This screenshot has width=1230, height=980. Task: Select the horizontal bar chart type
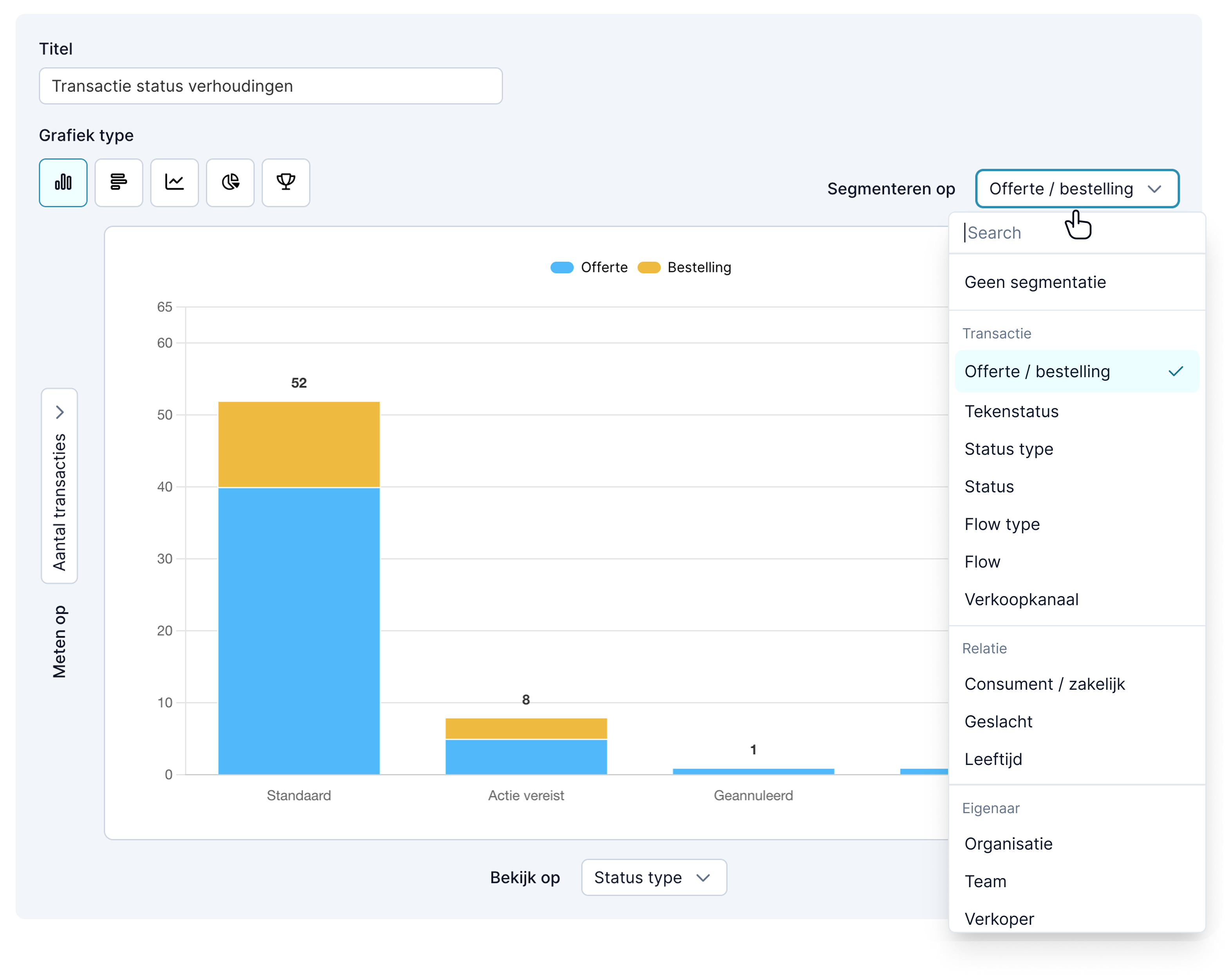pyautogui.click(x=119, y=183)
